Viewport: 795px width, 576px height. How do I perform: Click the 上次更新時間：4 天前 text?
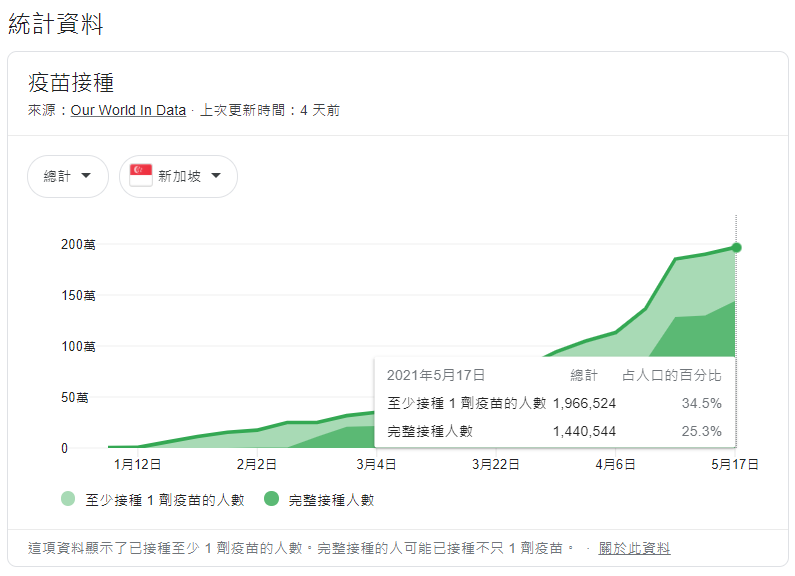(270, 110)
